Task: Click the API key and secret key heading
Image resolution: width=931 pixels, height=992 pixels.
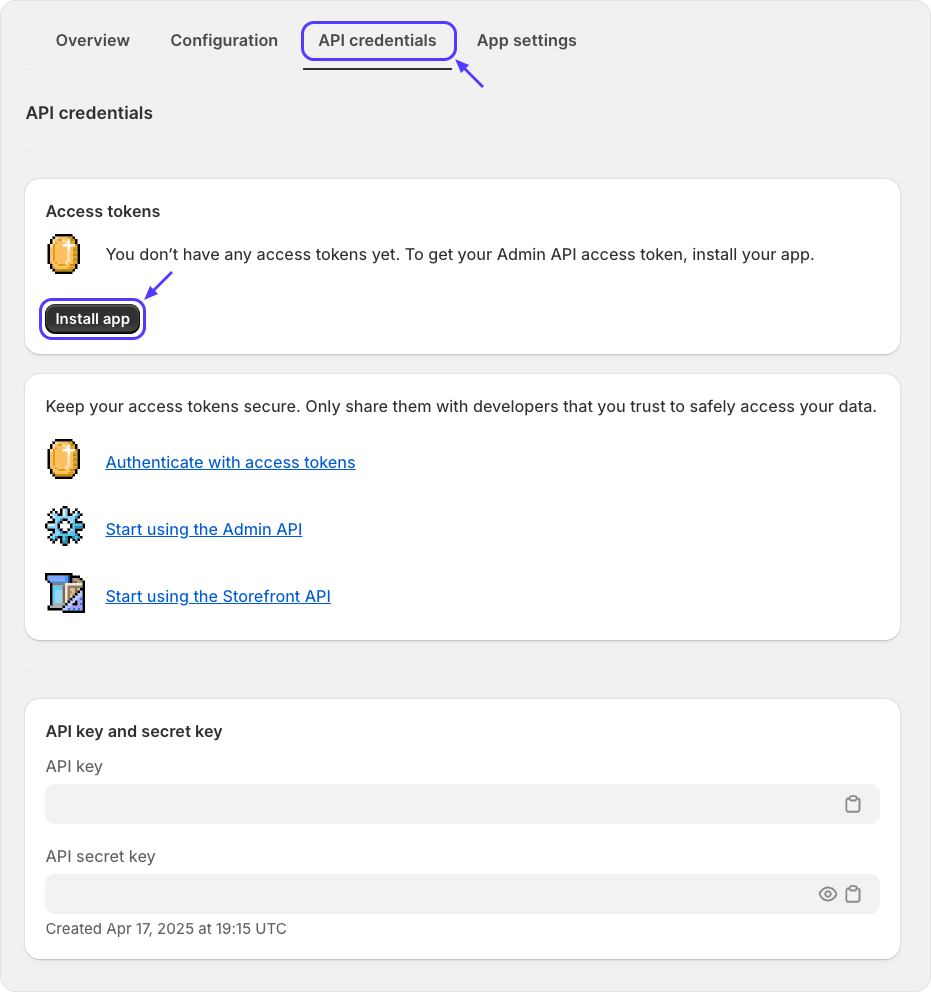Action: (x=134, y=731)
